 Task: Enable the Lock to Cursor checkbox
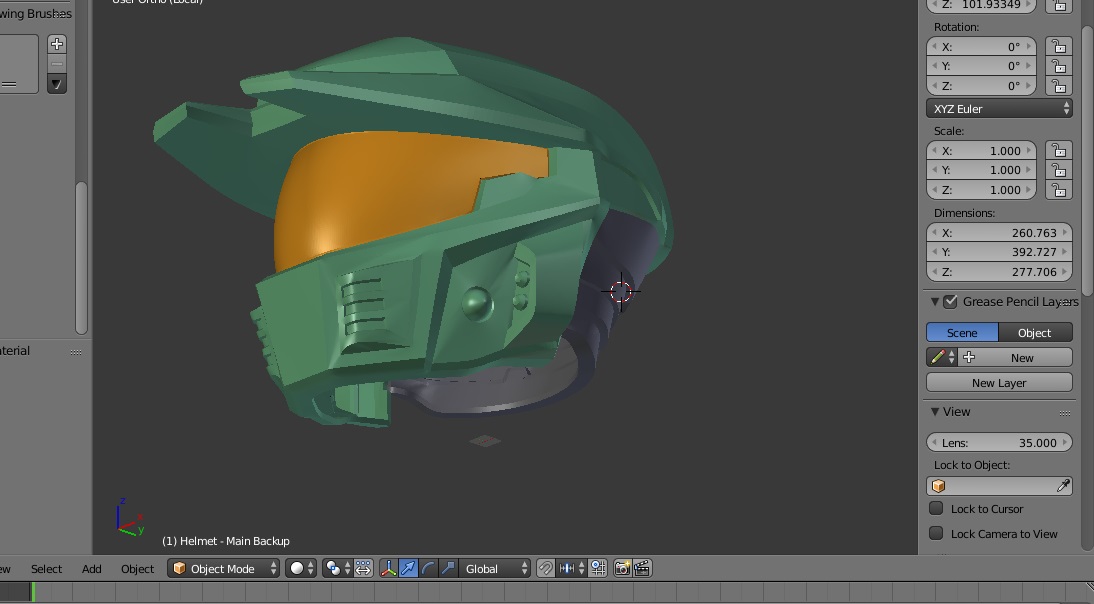pos(937,508)
